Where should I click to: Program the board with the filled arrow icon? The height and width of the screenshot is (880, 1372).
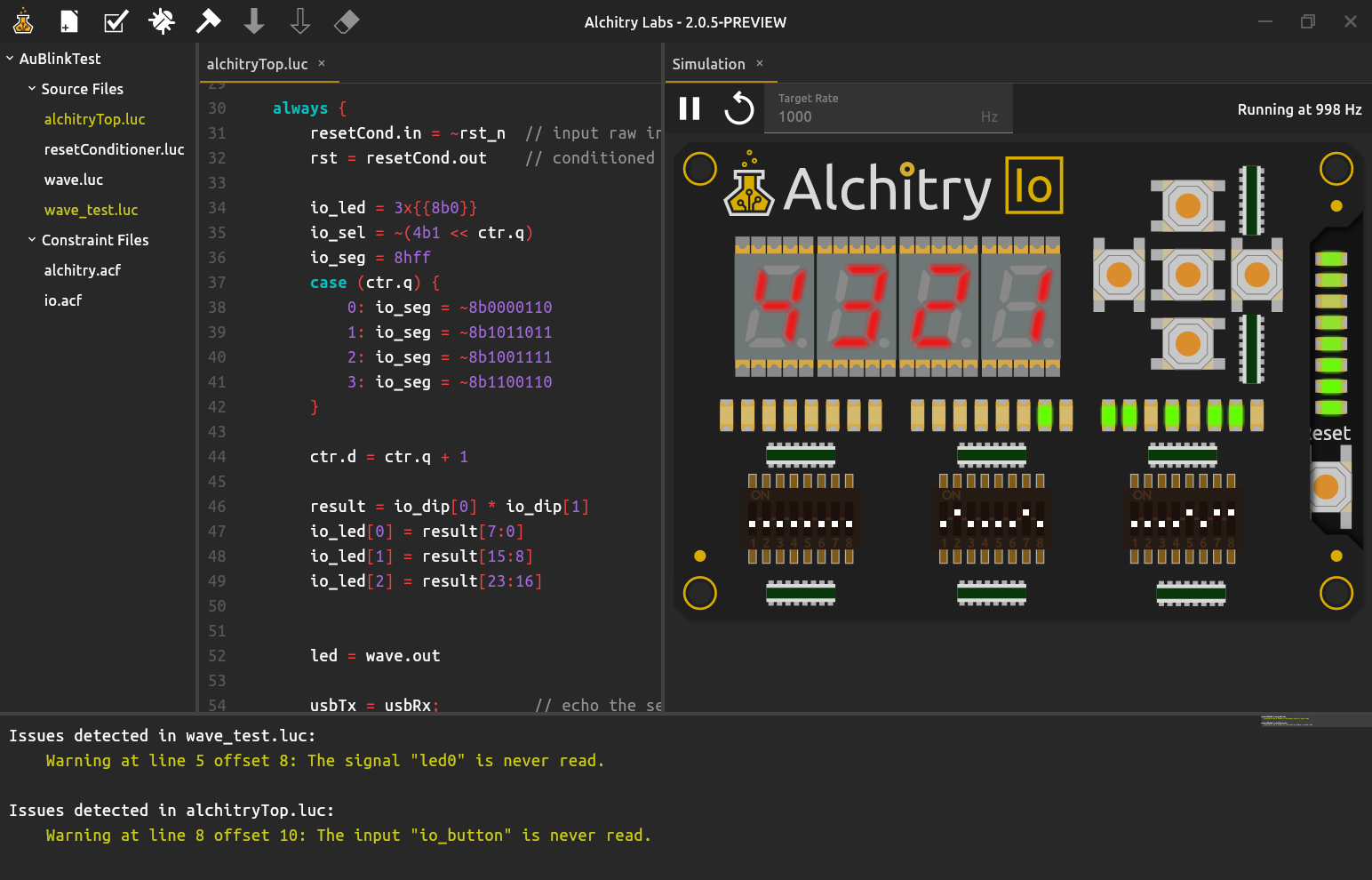pos(254,21)
